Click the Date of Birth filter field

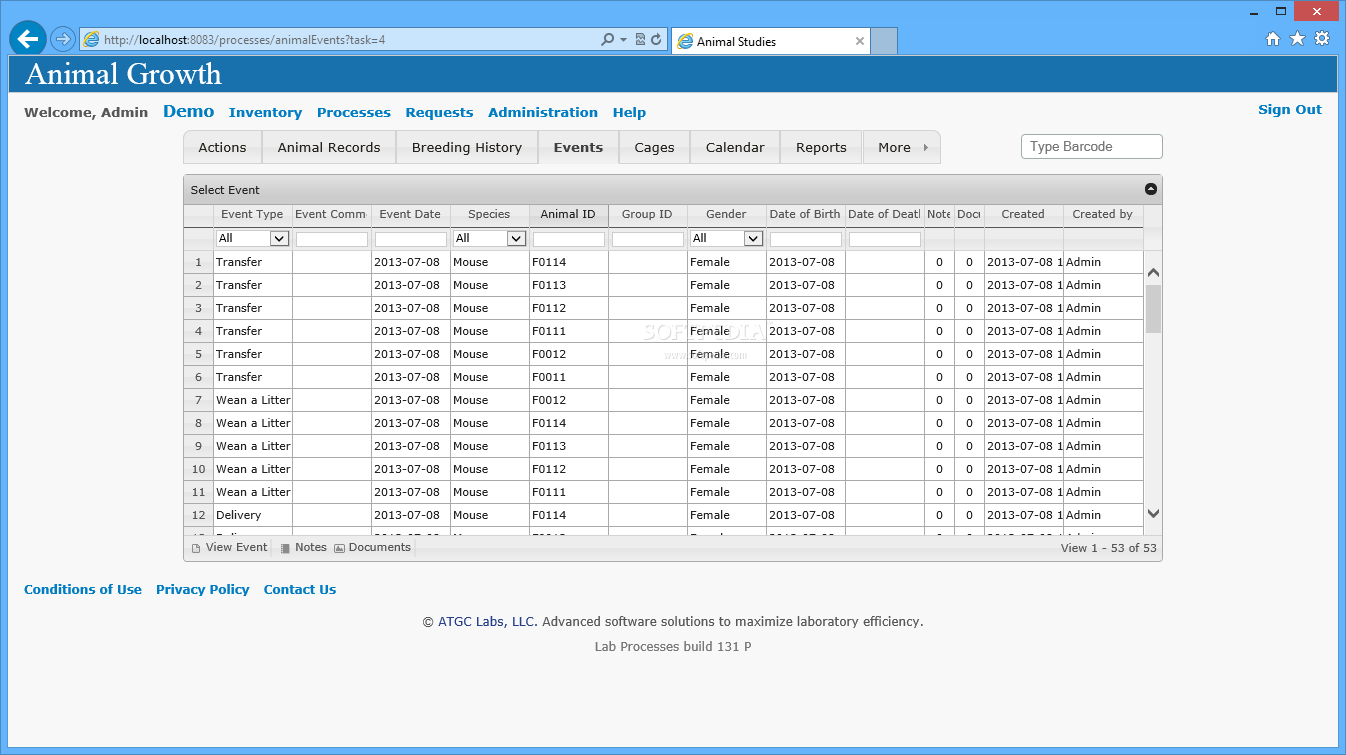coord(806,239)
